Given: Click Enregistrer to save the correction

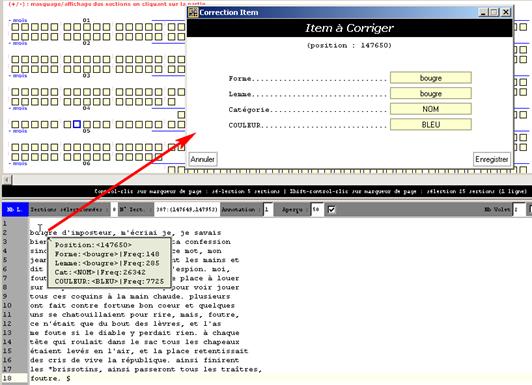Looking at the screenshot, I should click(x=492, y=159).
